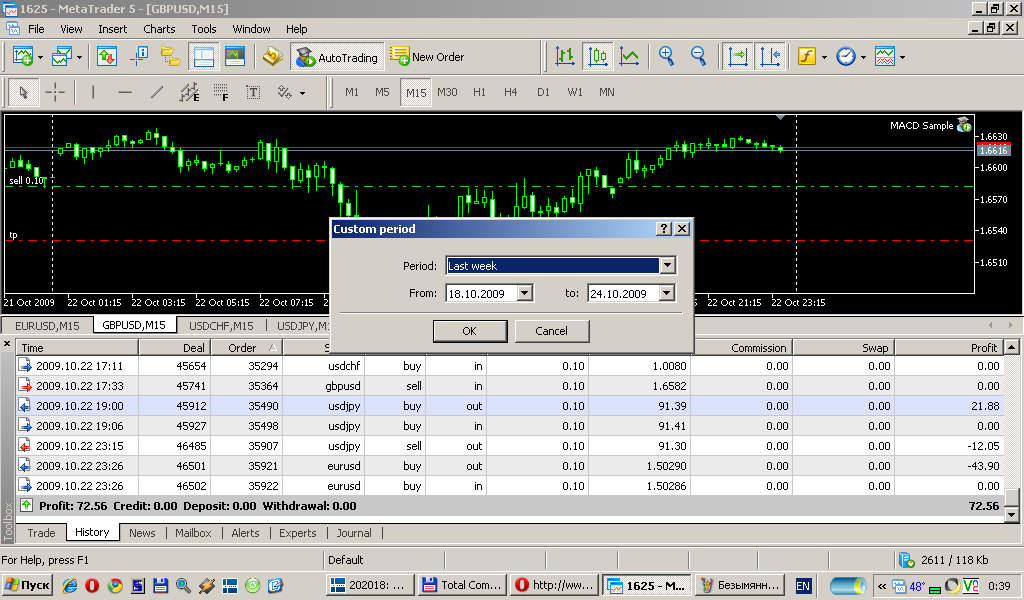This screenshot has height=600, width=1024.
Task: Select the Crosshair tool
Action: pyautogui.click(x=55, y=93)
